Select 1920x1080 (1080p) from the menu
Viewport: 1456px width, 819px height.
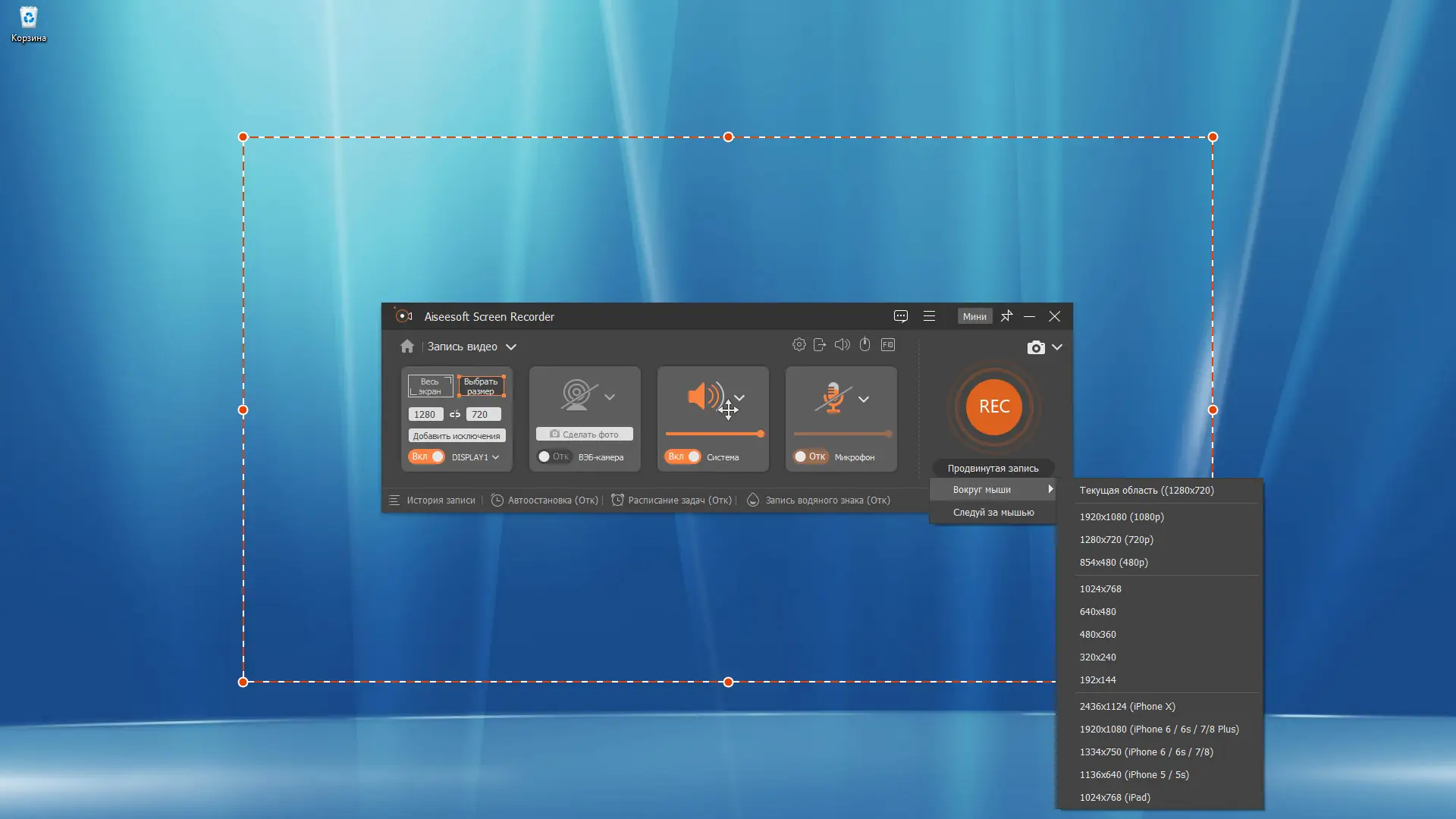(1121, 517)
